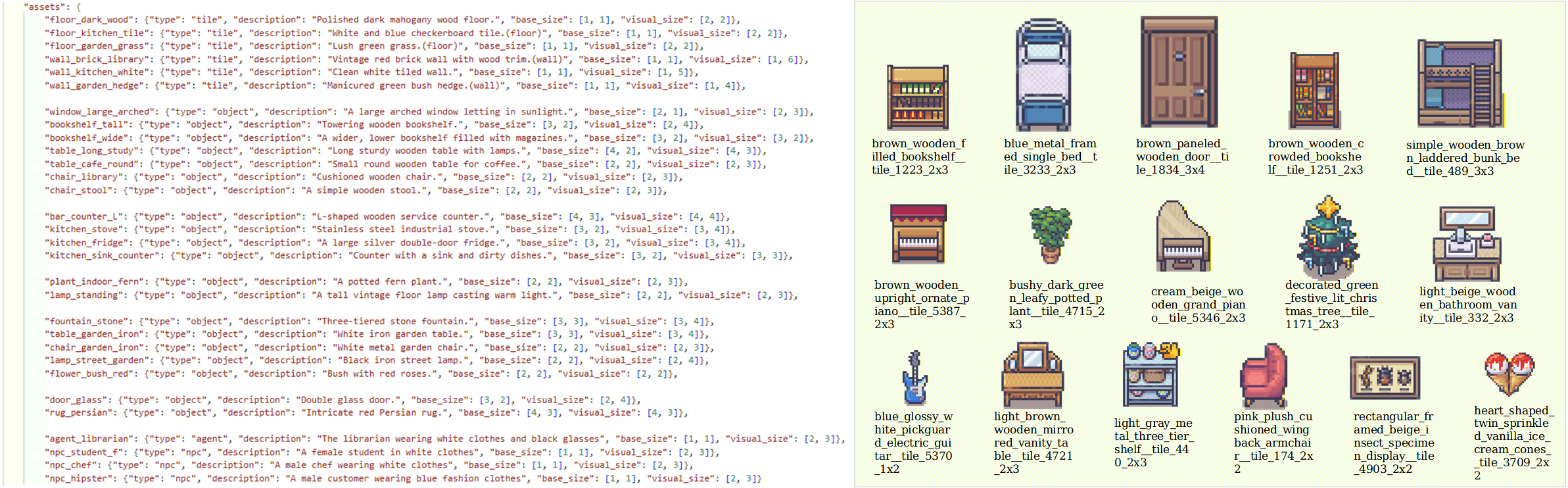Screen dimensions: 1568x488
Task: Click the brown wooden filled bookshelf icon
Action: pos(917,97)
